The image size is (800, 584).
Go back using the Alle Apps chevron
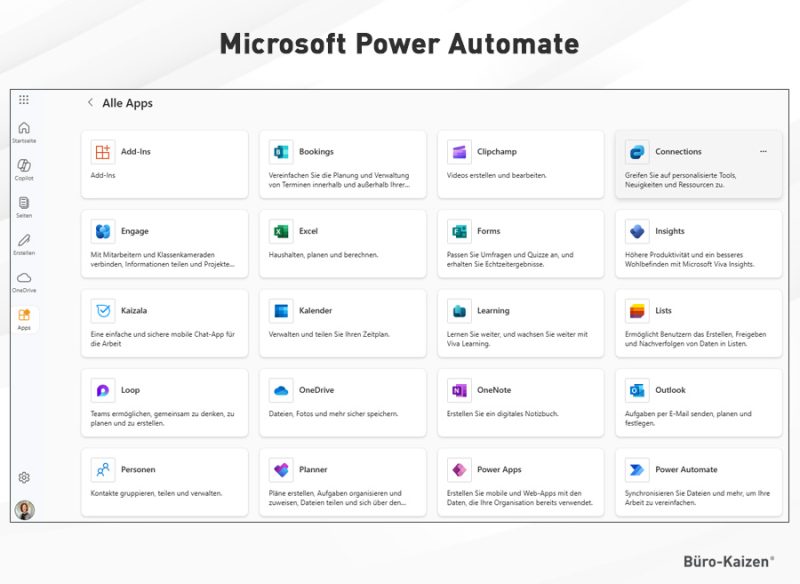(x=90, y=103)
